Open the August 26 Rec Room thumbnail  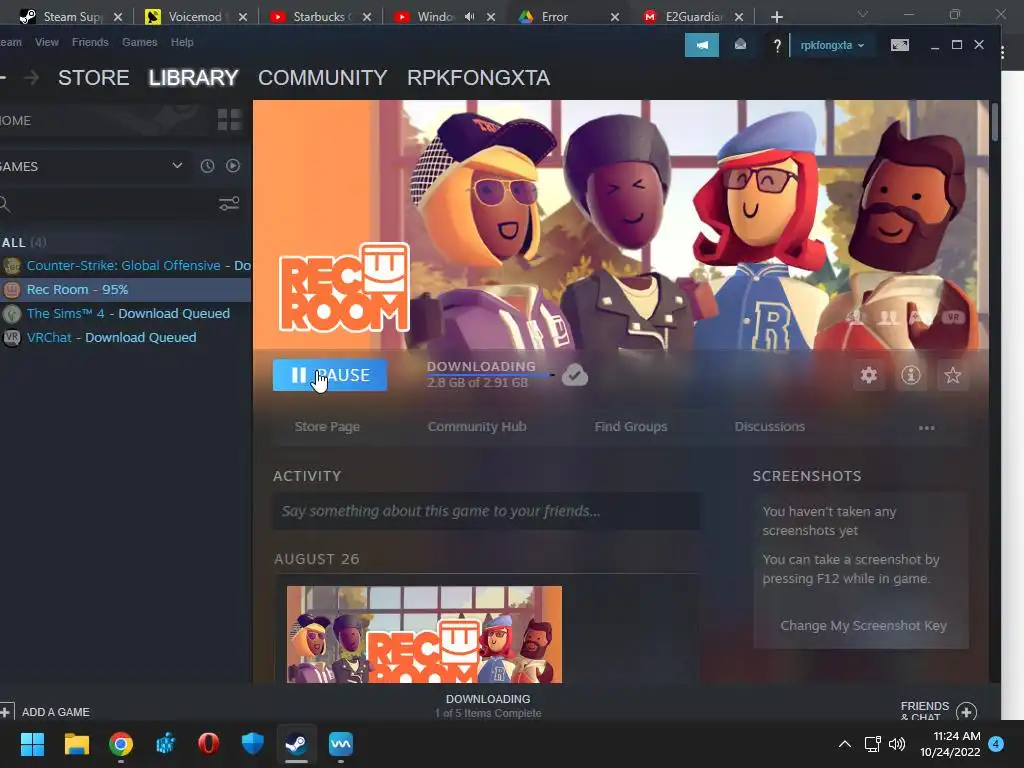click(424, 634)
